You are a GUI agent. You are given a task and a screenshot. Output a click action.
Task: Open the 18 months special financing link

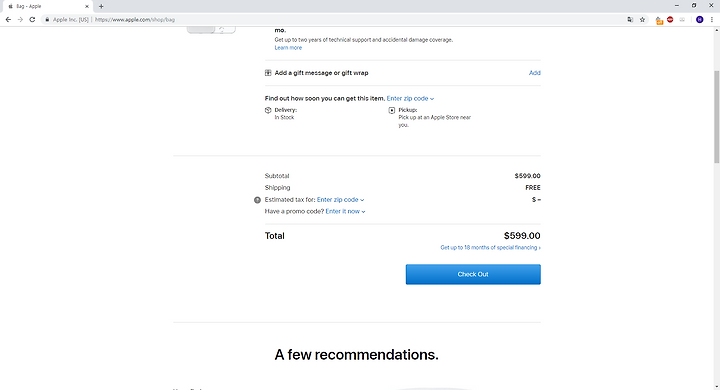click(x=490, y=248)
